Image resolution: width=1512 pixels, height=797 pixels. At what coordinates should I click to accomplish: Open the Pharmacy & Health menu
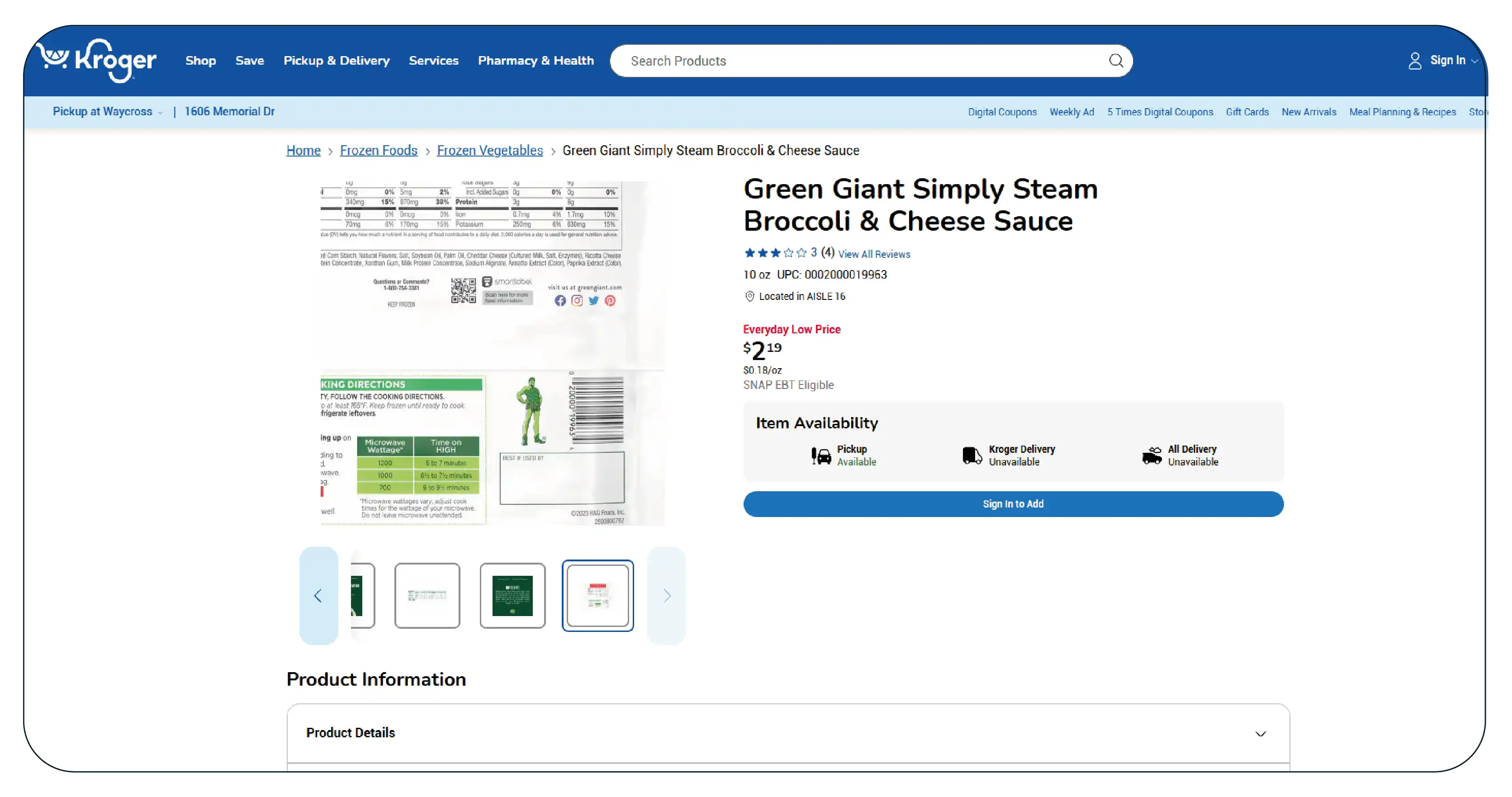click(x=536, y=61)
